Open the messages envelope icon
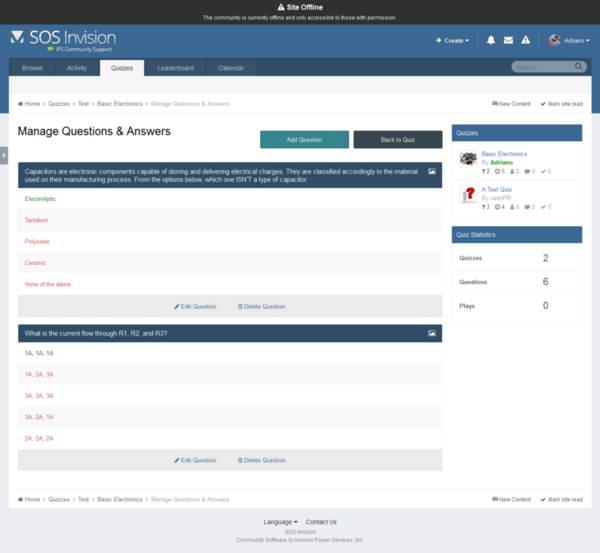 (508, 40)
